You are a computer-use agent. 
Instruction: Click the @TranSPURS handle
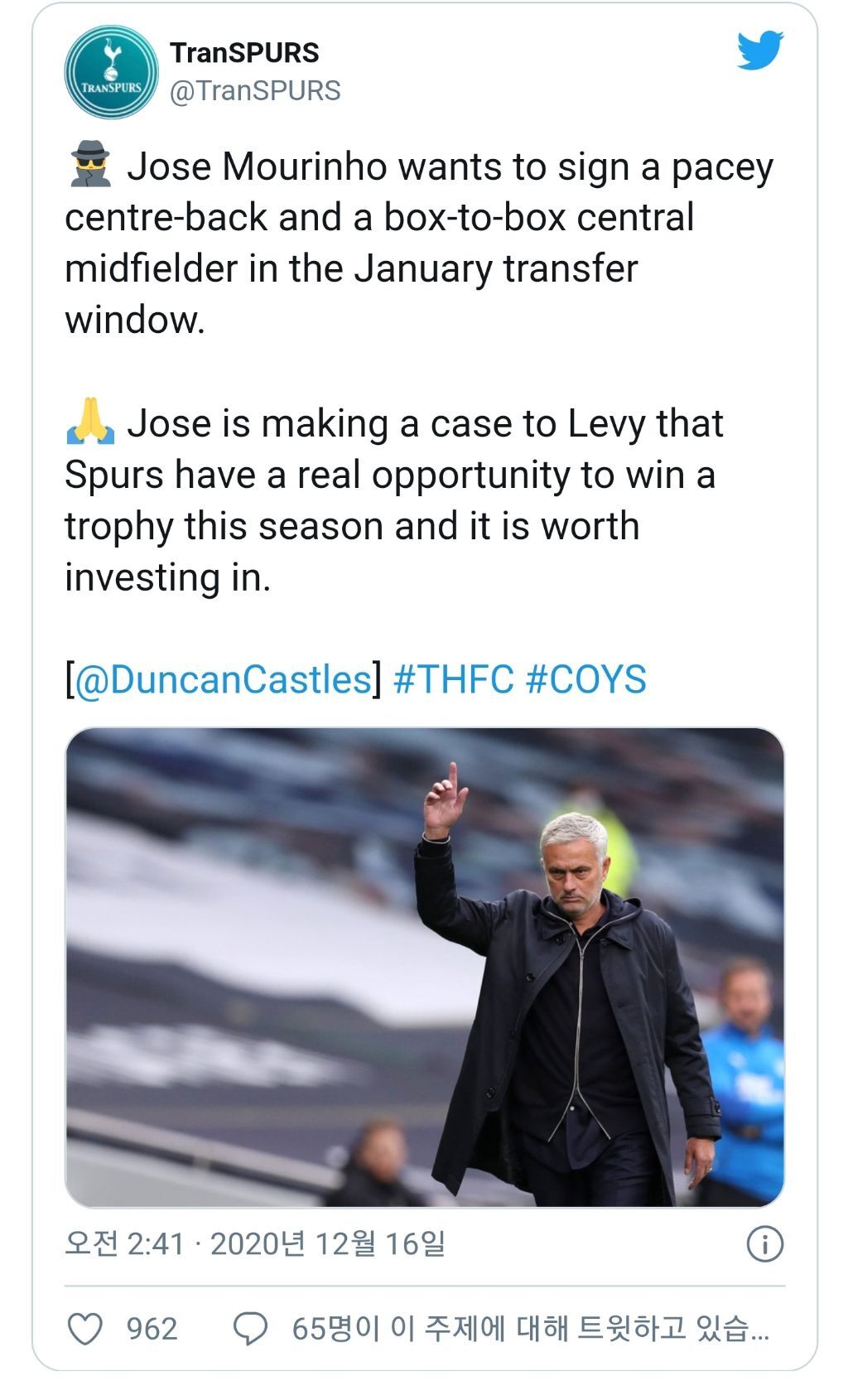coord(255,90)
